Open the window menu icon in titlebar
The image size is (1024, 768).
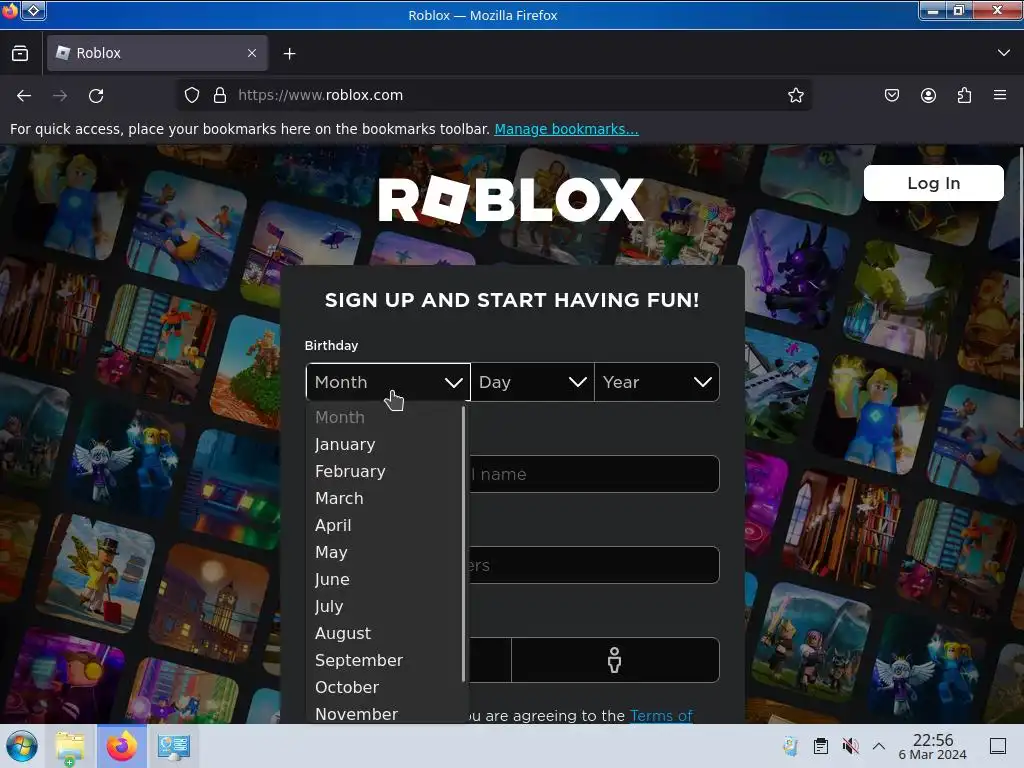tap(10, 11)
